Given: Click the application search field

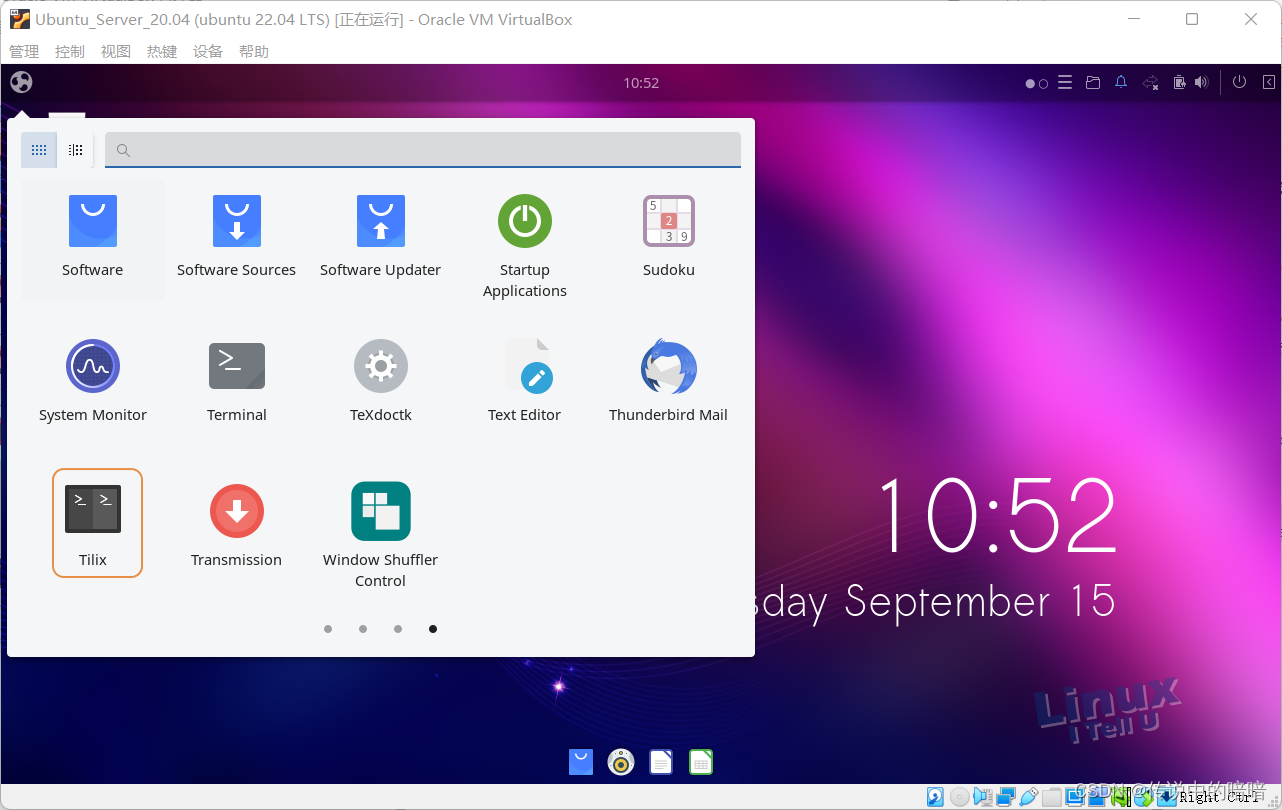Looking at the screenshot, I should point(423,150).
